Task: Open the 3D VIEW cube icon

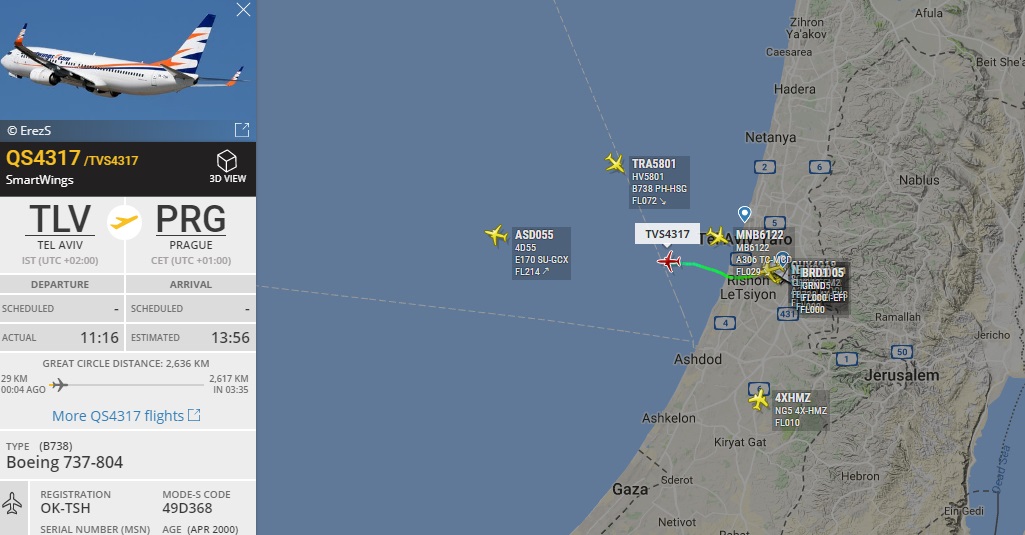Action: (227, 161)
